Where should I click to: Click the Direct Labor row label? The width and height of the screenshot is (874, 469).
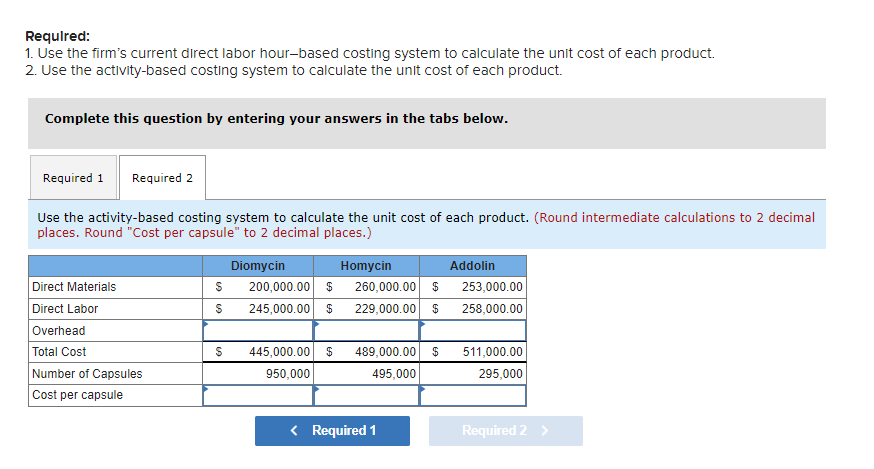(65, 308)
